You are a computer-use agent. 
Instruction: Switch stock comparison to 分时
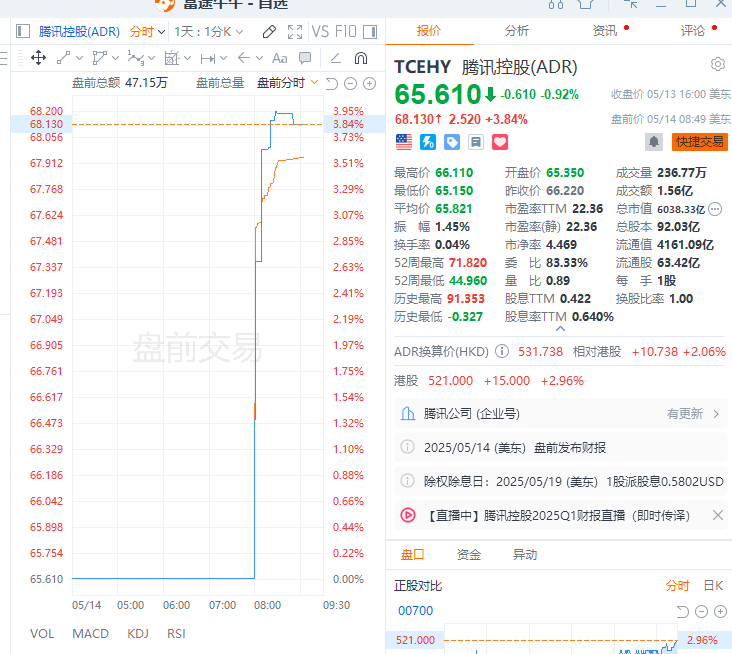[x=677, y=585]
